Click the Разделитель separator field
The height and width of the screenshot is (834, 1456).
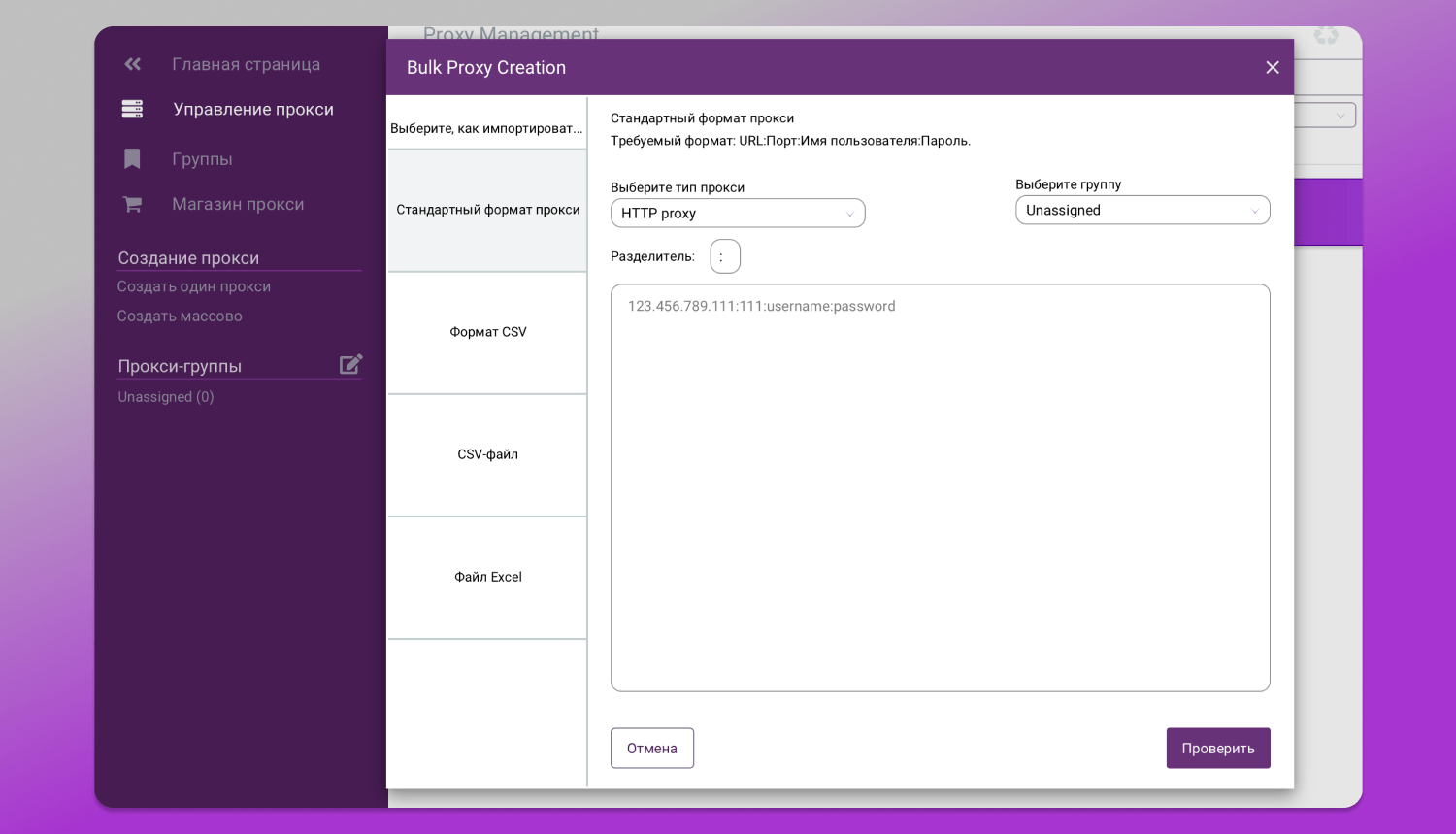(725, 256)
